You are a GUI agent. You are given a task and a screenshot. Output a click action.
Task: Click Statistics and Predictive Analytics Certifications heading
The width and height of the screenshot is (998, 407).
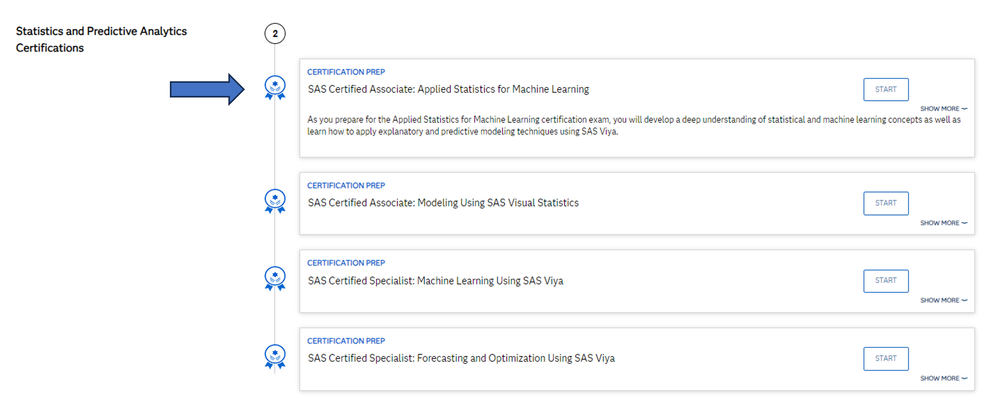coord(101,39)
